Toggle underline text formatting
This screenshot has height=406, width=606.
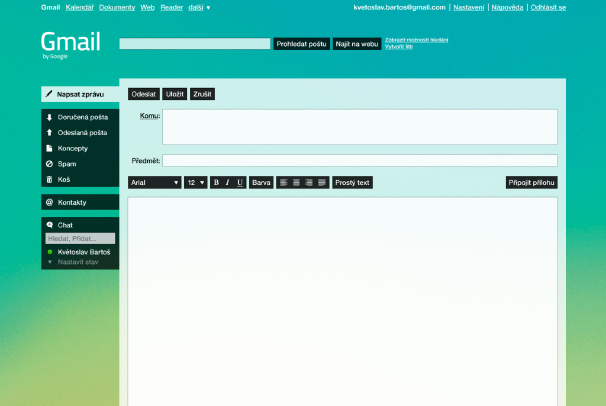pos(240,183)
